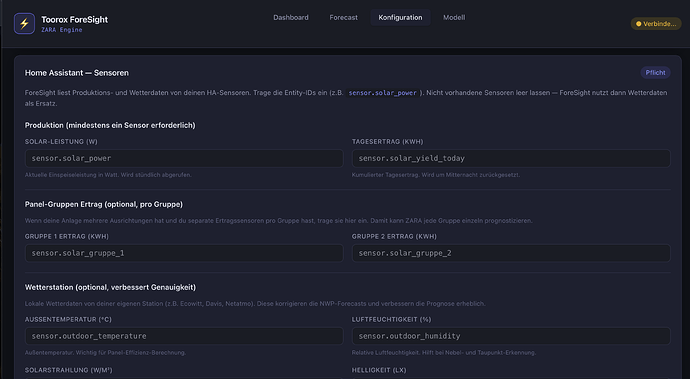This screenshot has height=379, width=690.
Task: Click the ZARA Engine subtitle
Action: [x=62, y=30]
